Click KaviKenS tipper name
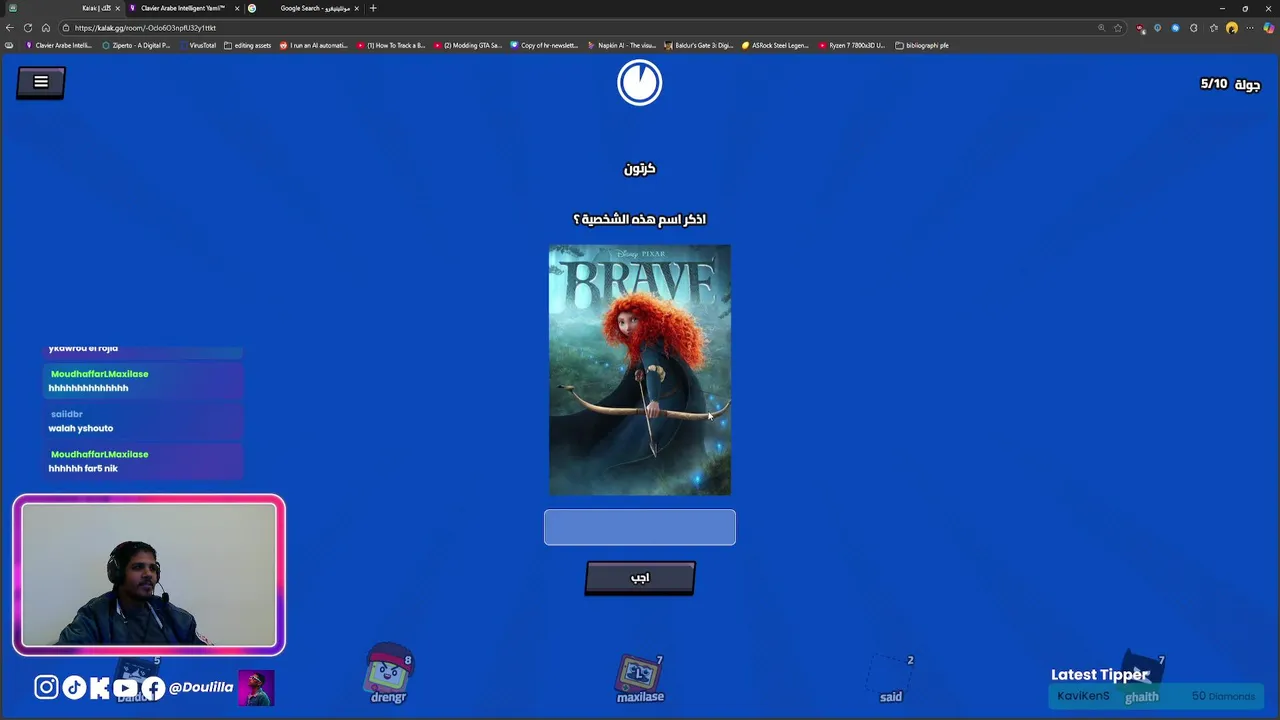 pyautogui.click(x=1083, y=696)
